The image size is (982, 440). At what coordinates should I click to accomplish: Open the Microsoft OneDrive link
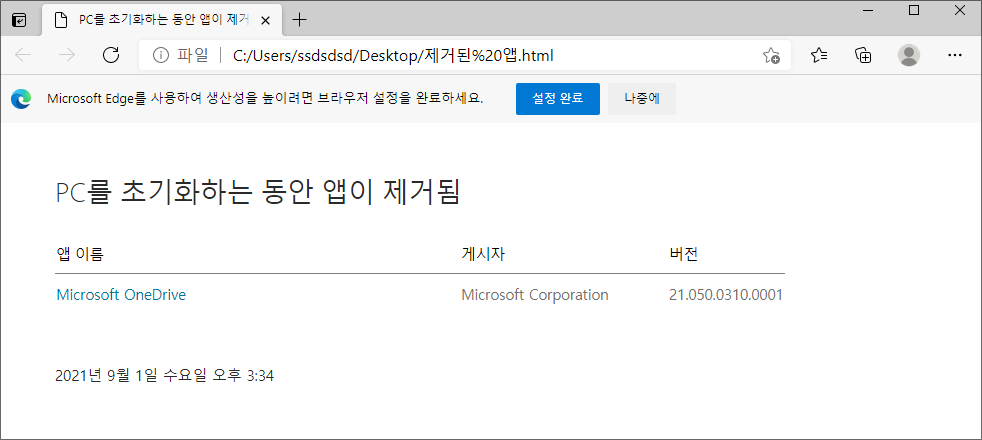tap(121, 295)
